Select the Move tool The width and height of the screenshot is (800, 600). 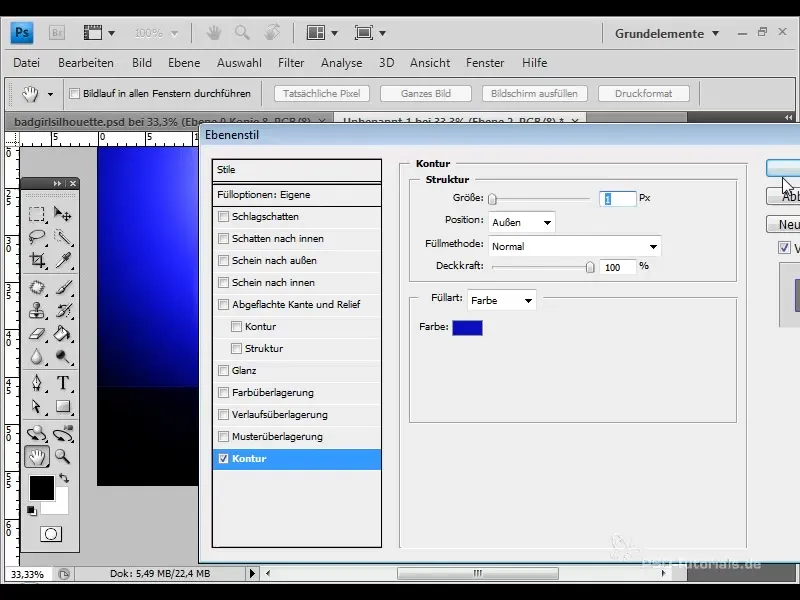(x=63, y=214)
